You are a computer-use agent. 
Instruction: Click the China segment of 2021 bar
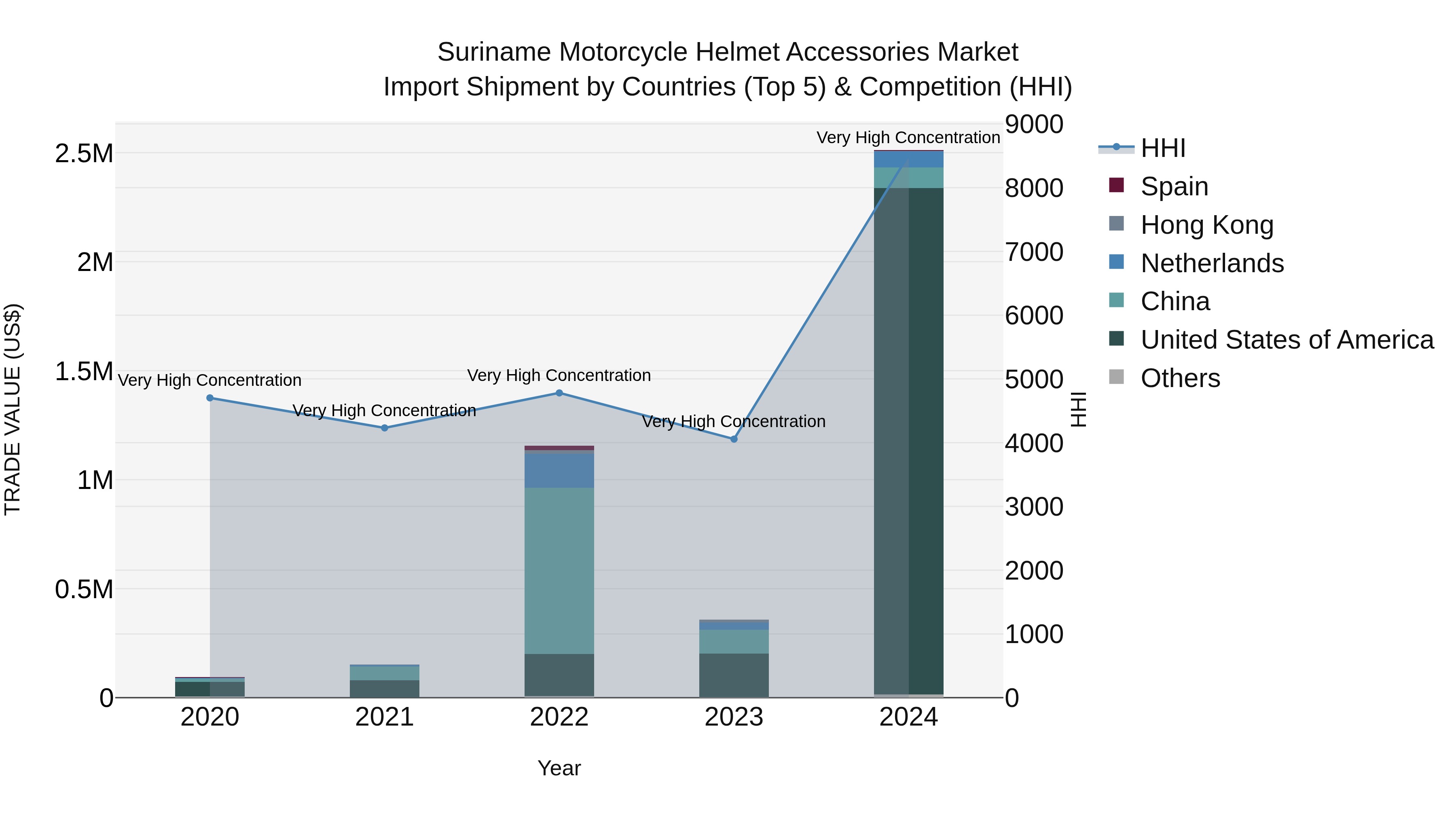[384, 673]
